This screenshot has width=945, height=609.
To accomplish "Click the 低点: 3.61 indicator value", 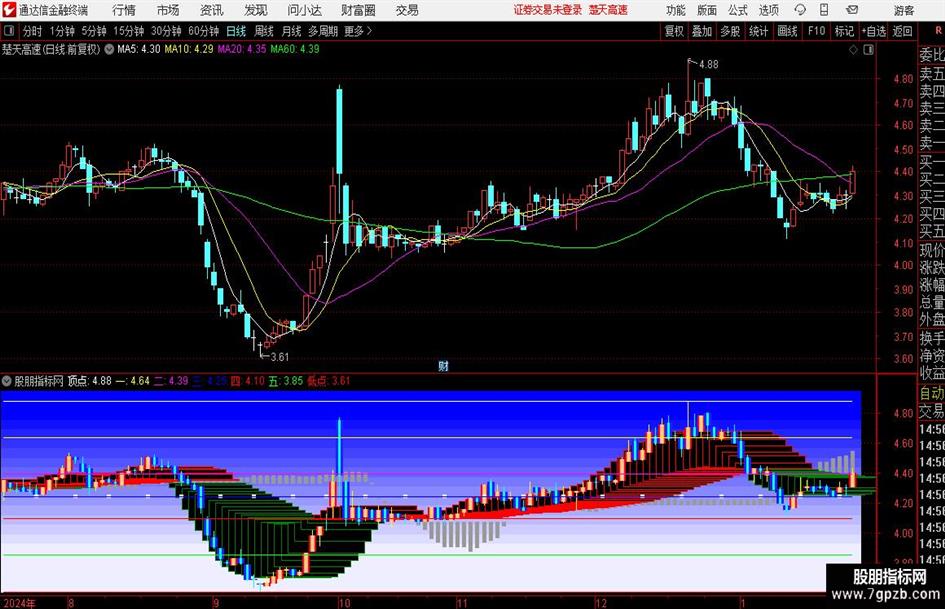I will tap(328, 381).
